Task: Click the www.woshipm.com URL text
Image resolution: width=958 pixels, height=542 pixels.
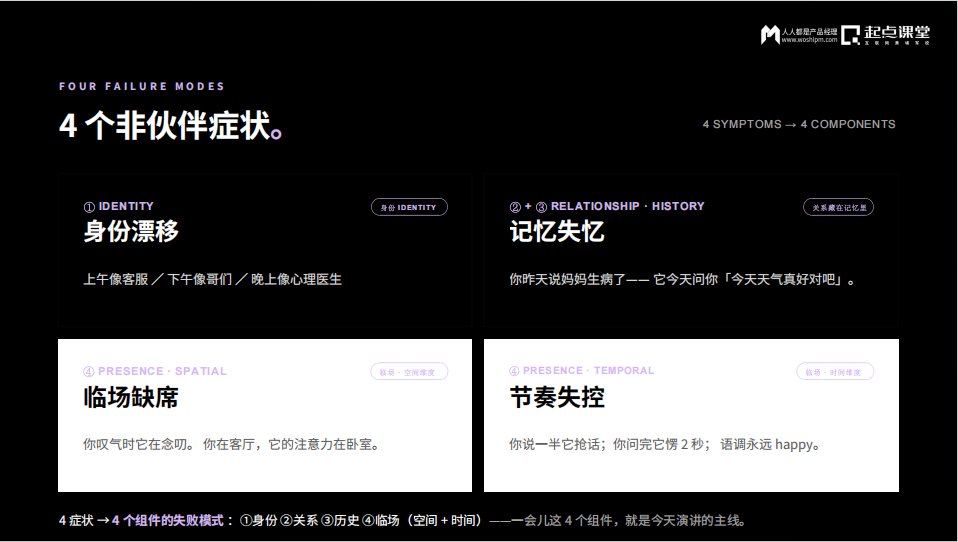Action: [810, 40]
